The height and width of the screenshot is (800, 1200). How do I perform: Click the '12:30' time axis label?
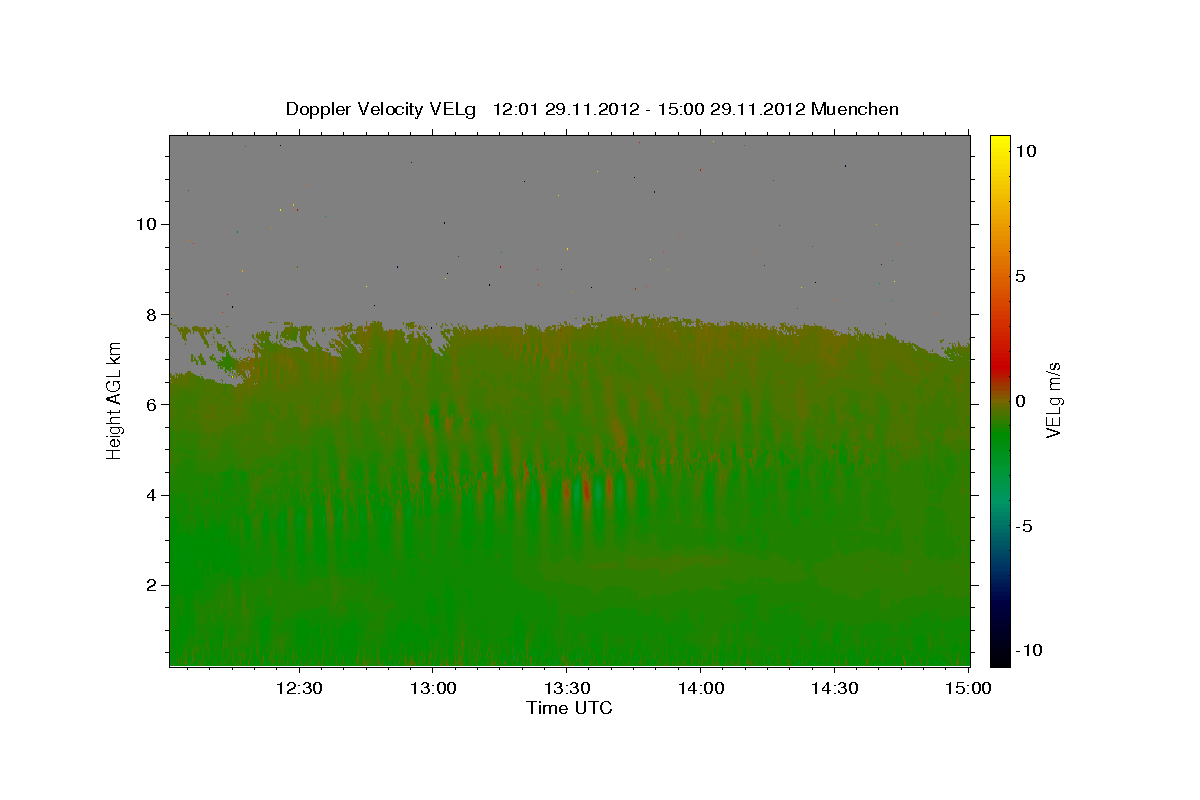(x=298, y=688)
